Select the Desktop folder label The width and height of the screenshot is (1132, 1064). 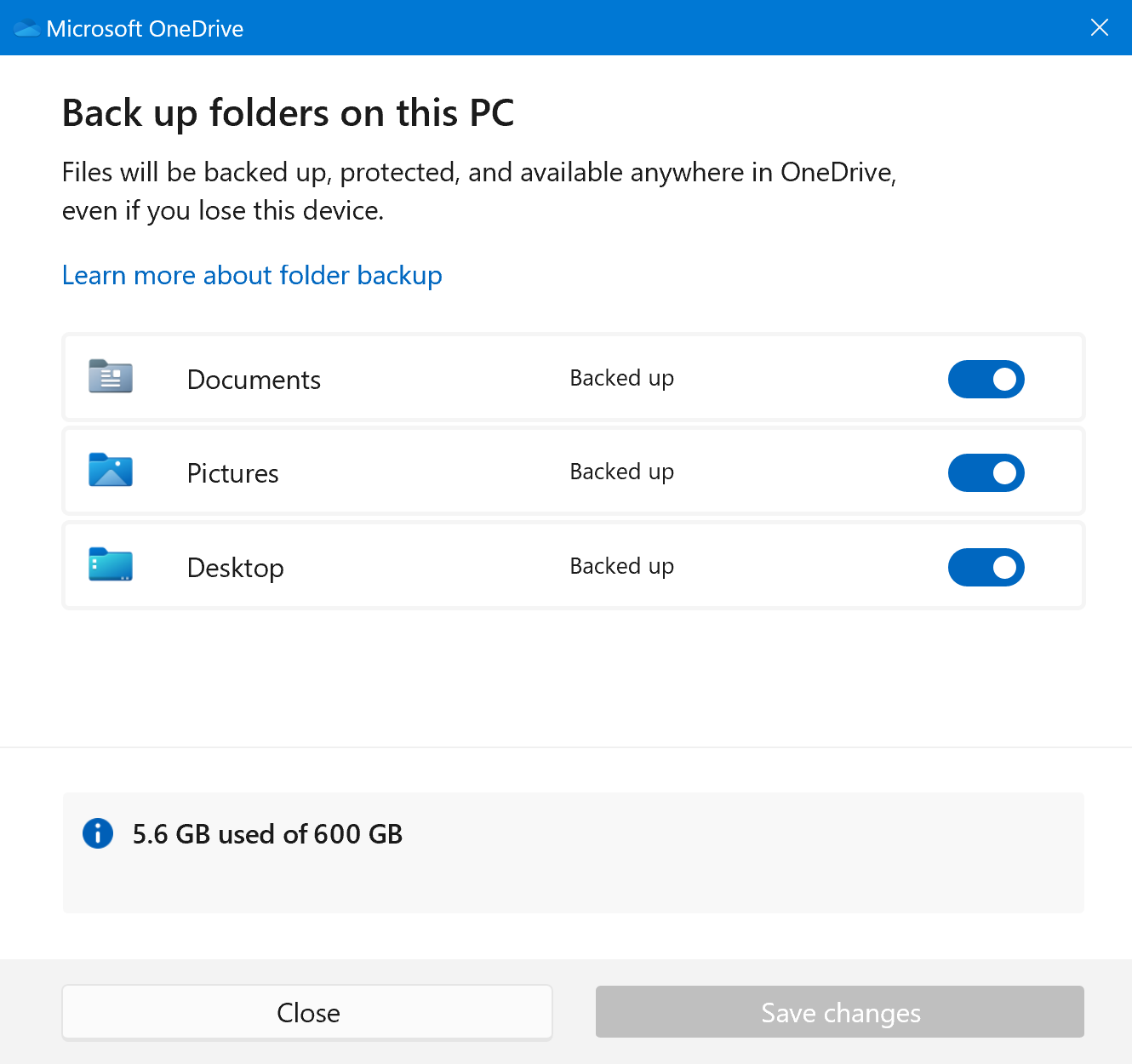pyautogui.click(x=235, y=568)
